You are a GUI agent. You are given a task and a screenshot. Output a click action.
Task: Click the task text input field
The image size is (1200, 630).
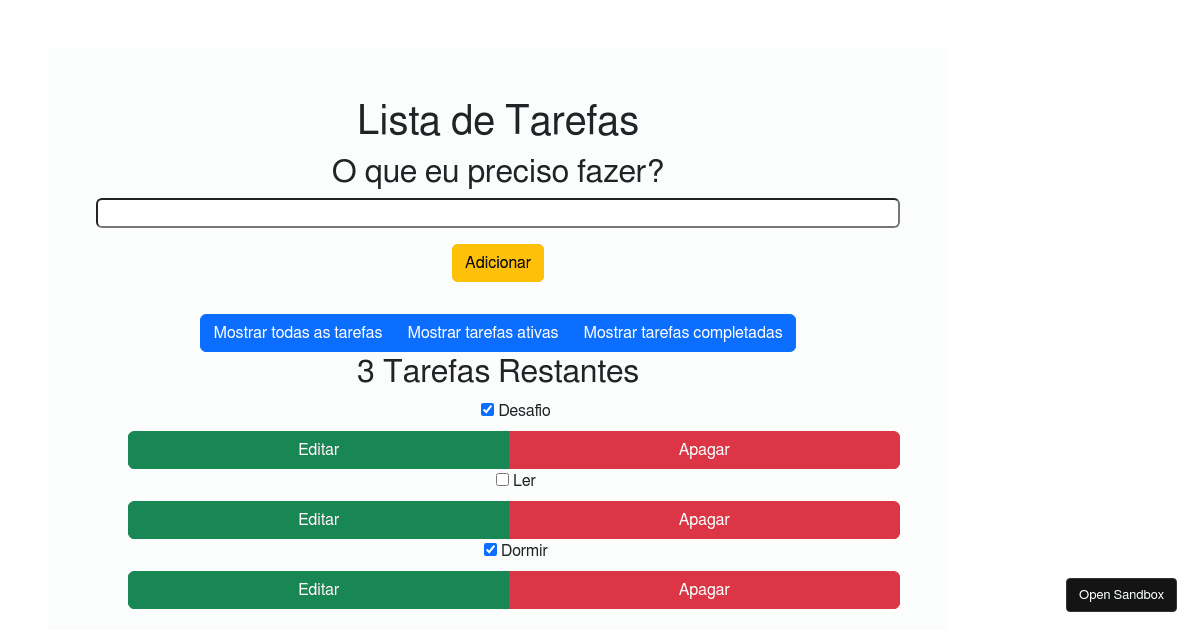point(497,212)
